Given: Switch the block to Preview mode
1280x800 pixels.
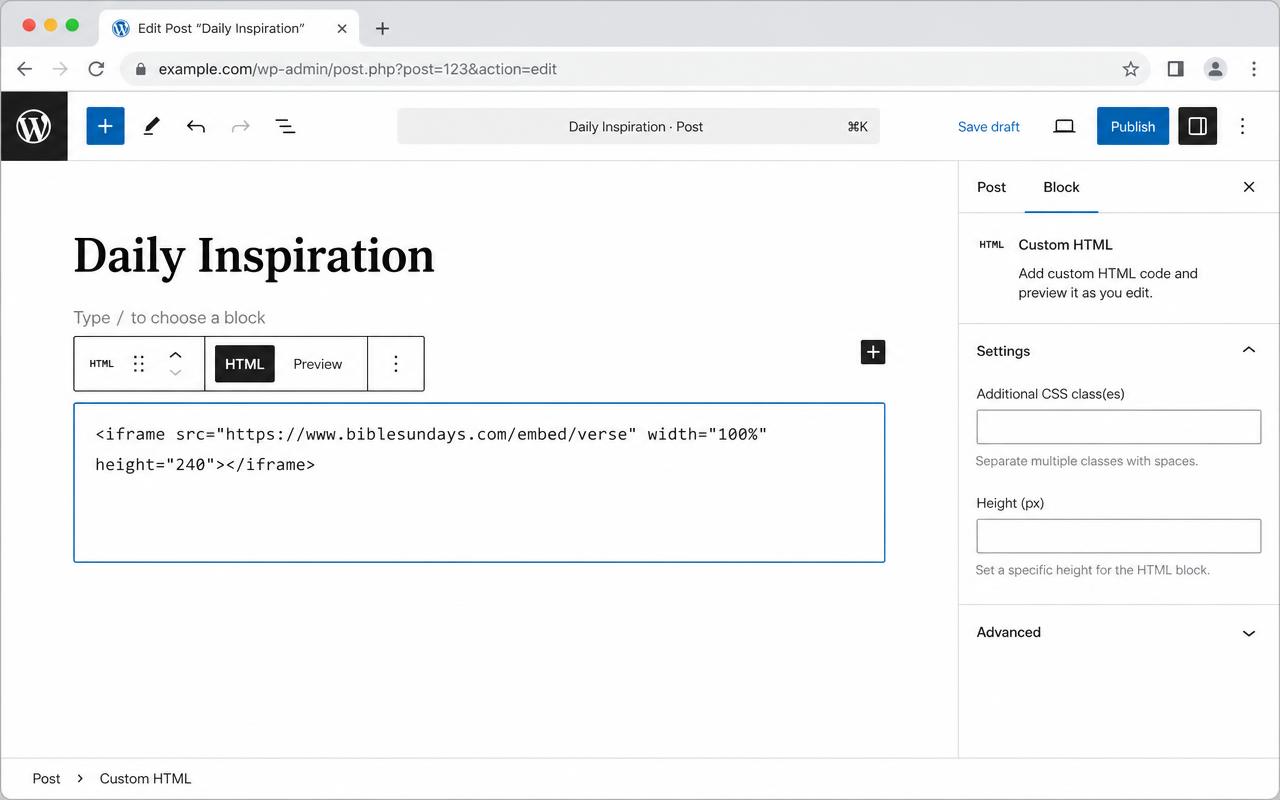Looking at the screenshot, I should pos(318,364).
